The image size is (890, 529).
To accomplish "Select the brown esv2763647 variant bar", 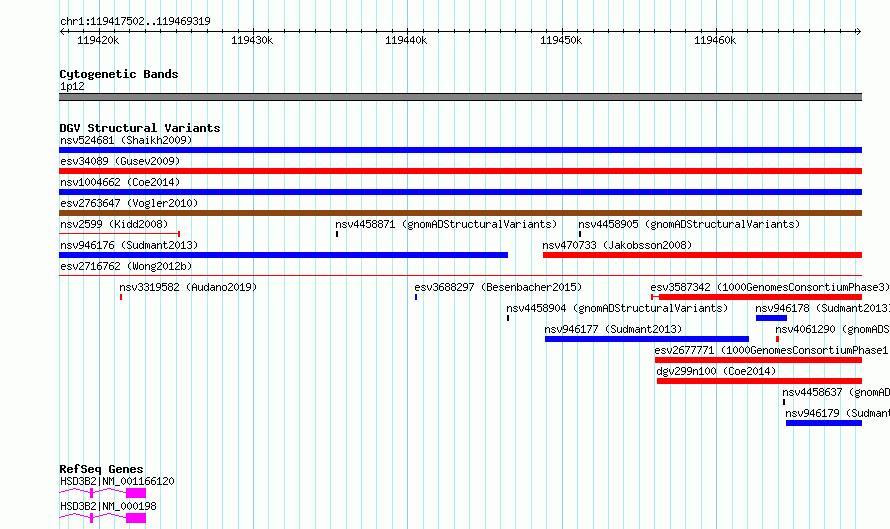I will (460, 213).
